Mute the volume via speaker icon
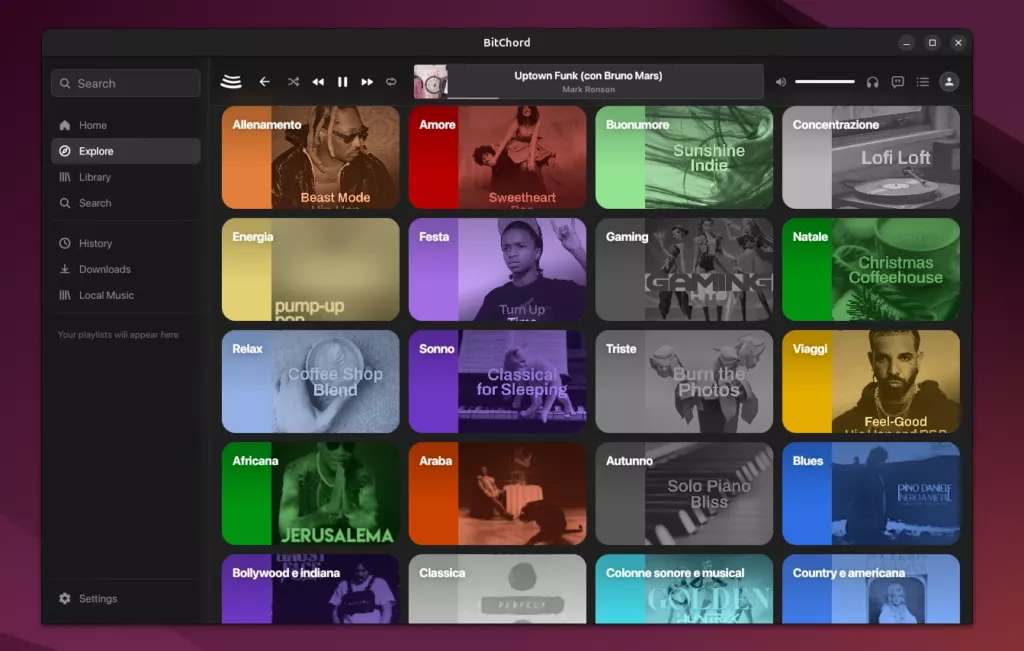Viewport: 1024px width, 651px height. (x=780, y=82)
